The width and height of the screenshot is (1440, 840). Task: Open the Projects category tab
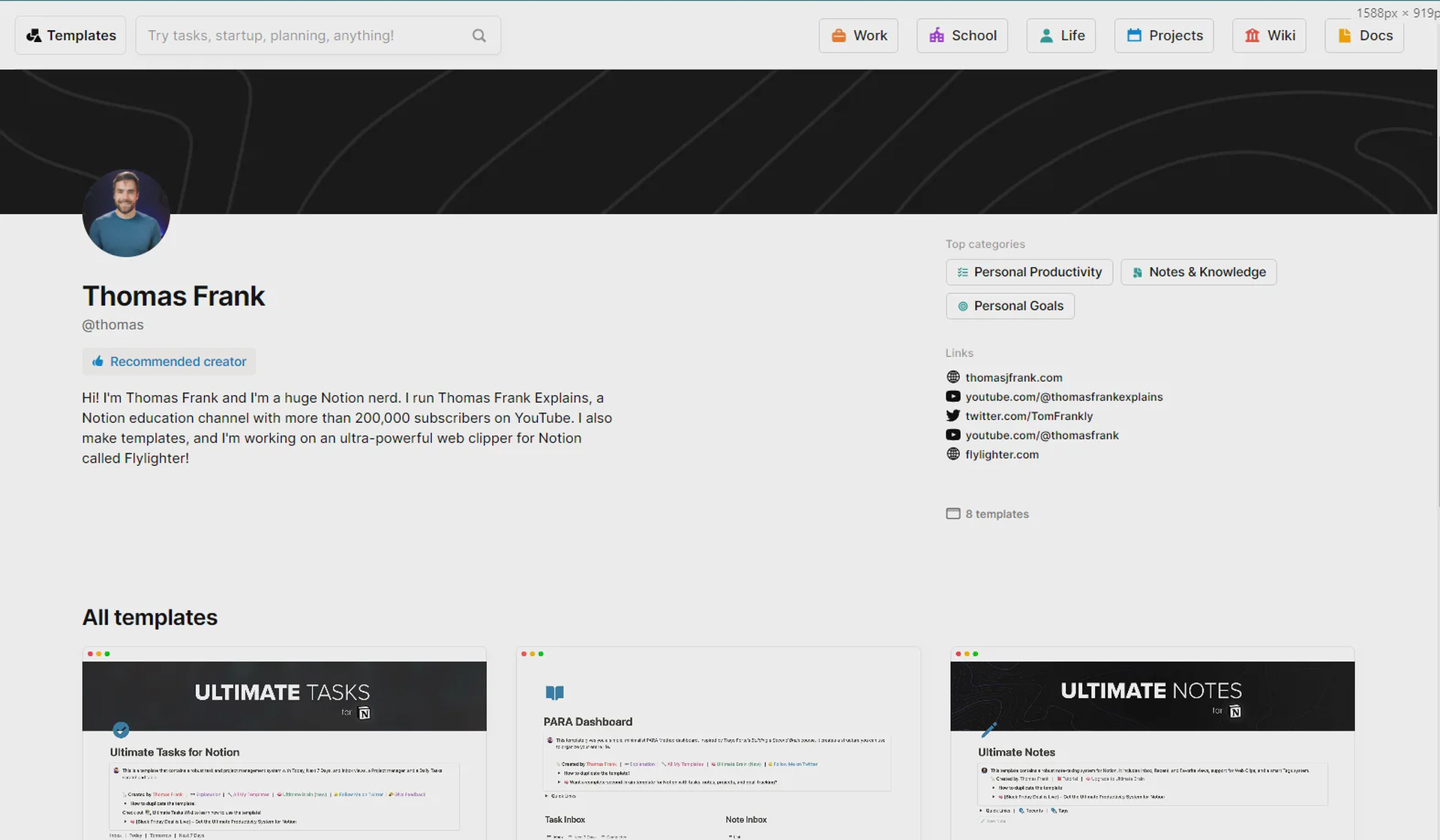pyautogui.click(x=1164, y=35)
